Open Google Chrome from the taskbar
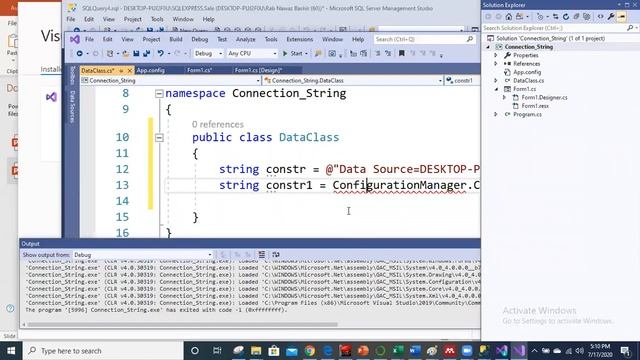Screen dimensions: 640x360 (309, 351)
